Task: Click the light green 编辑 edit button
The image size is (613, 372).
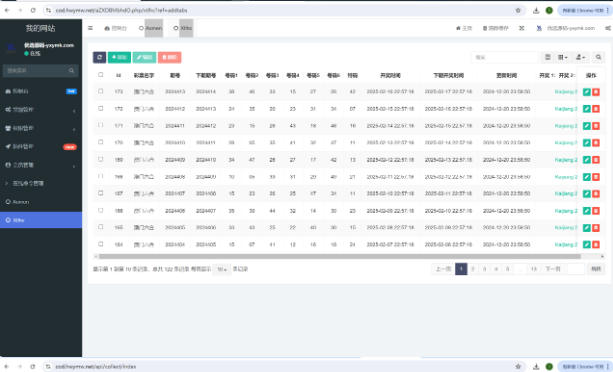Action: click(144, 57)
